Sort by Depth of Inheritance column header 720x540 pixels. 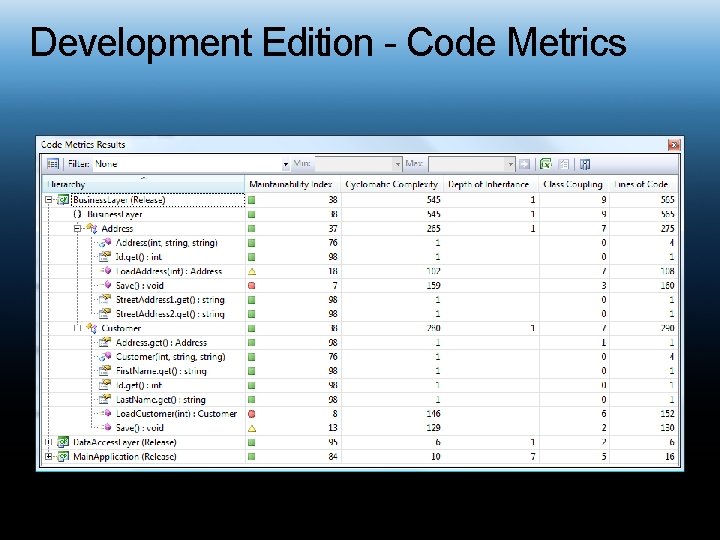(x=490, y=184)
